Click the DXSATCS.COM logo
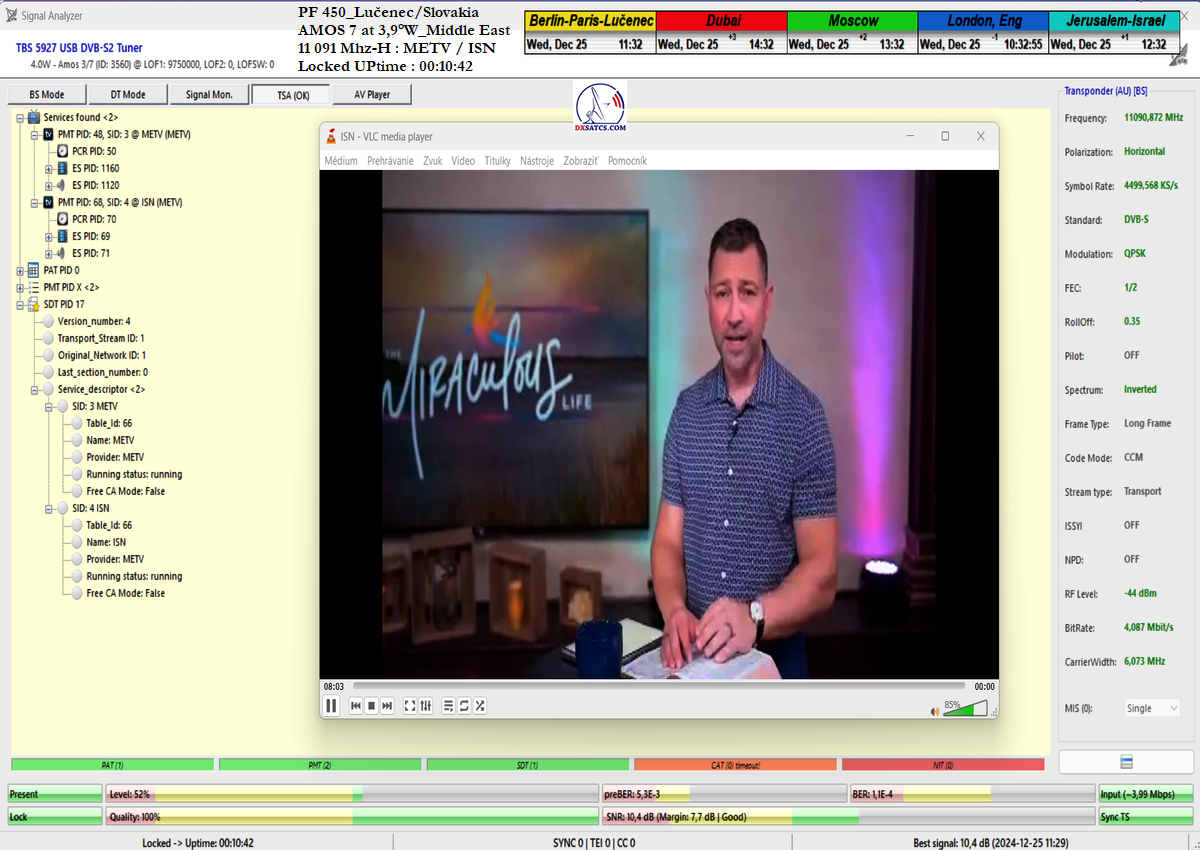 601,107
